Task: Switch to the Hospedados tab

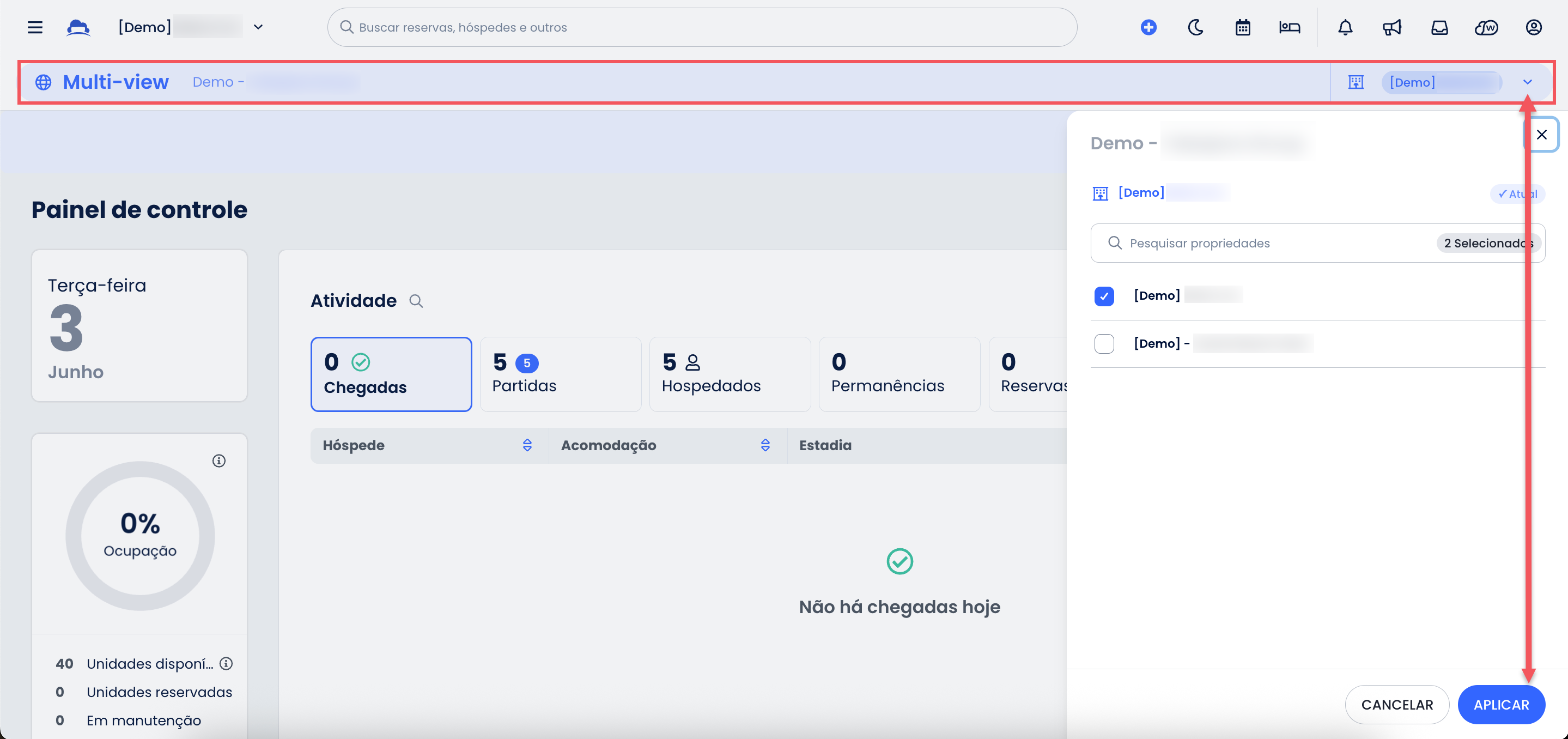Action: pos(729,374)
